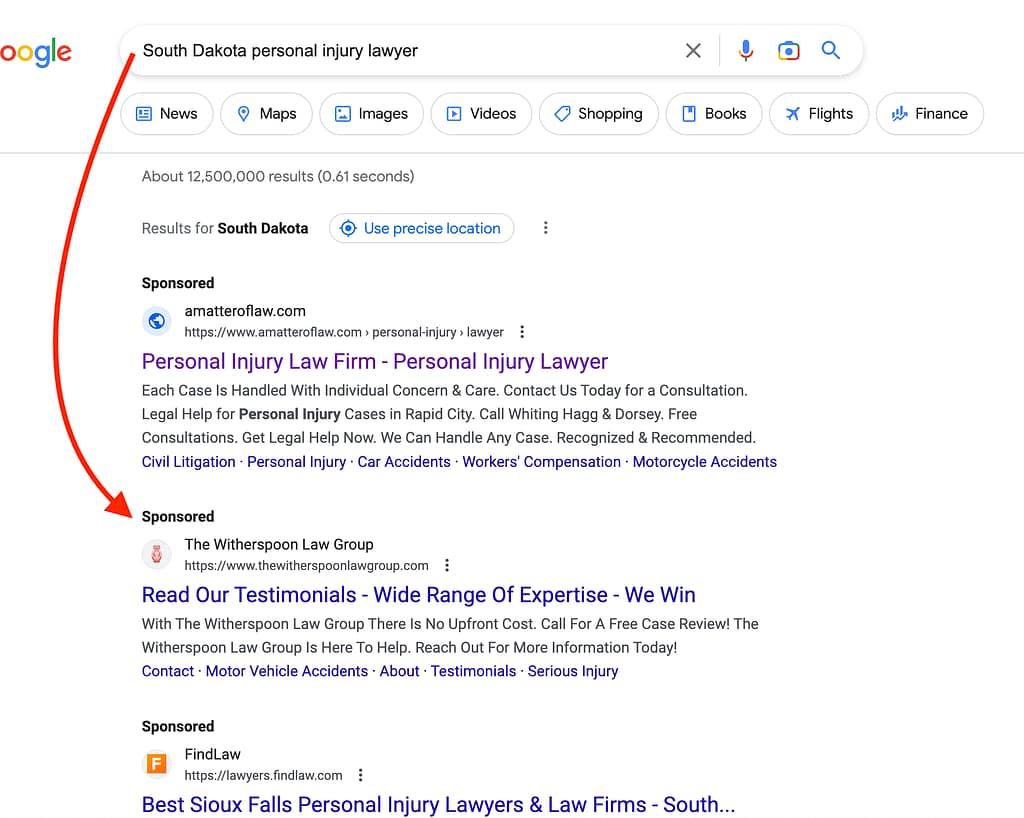1024x818 pixels.
Task: Switch to the Videos filter
Action: 481,114
